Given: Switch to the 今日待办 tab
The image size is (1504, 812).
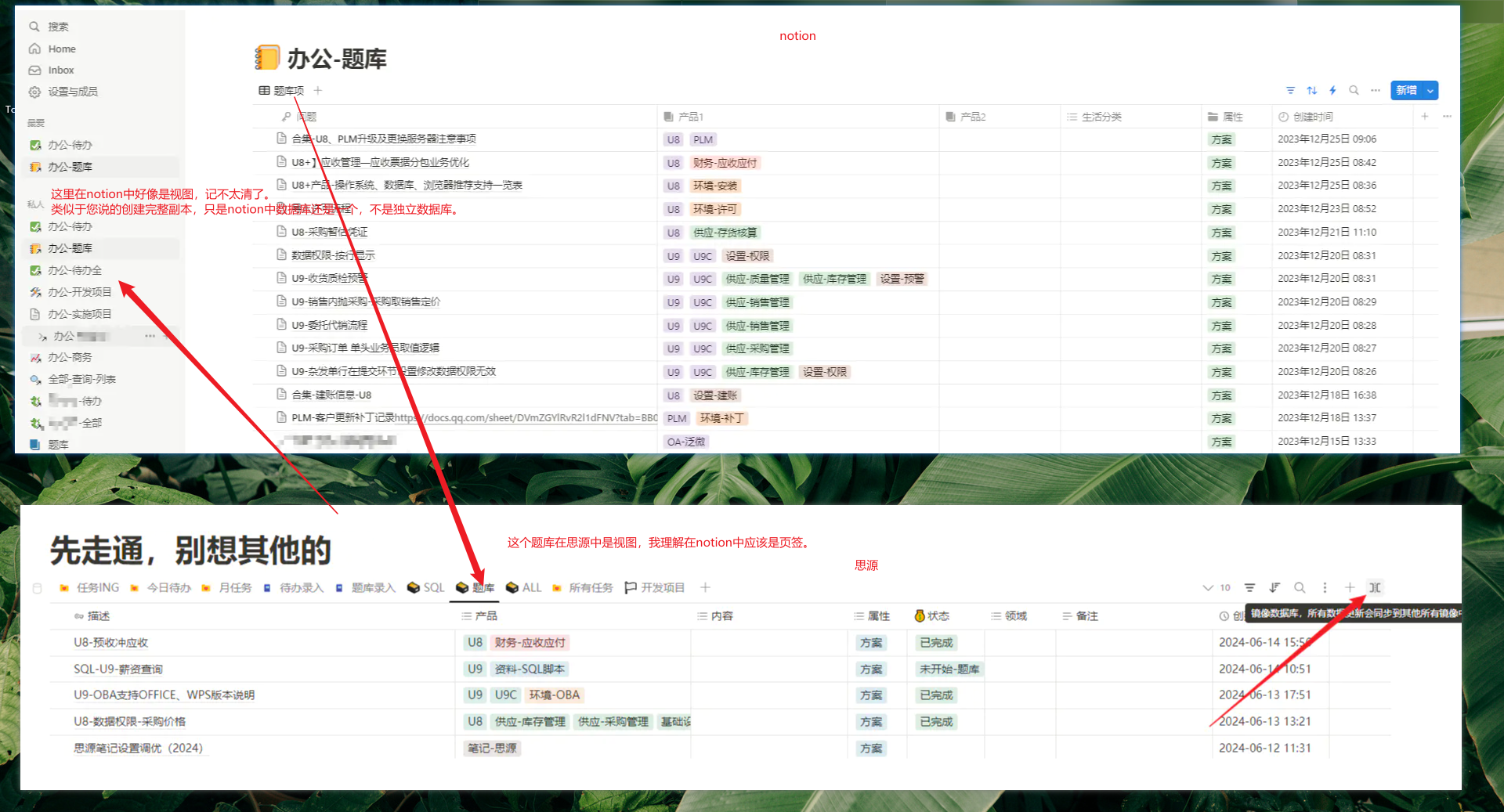Looking at the screenshot, I should (x=161, y=587).
